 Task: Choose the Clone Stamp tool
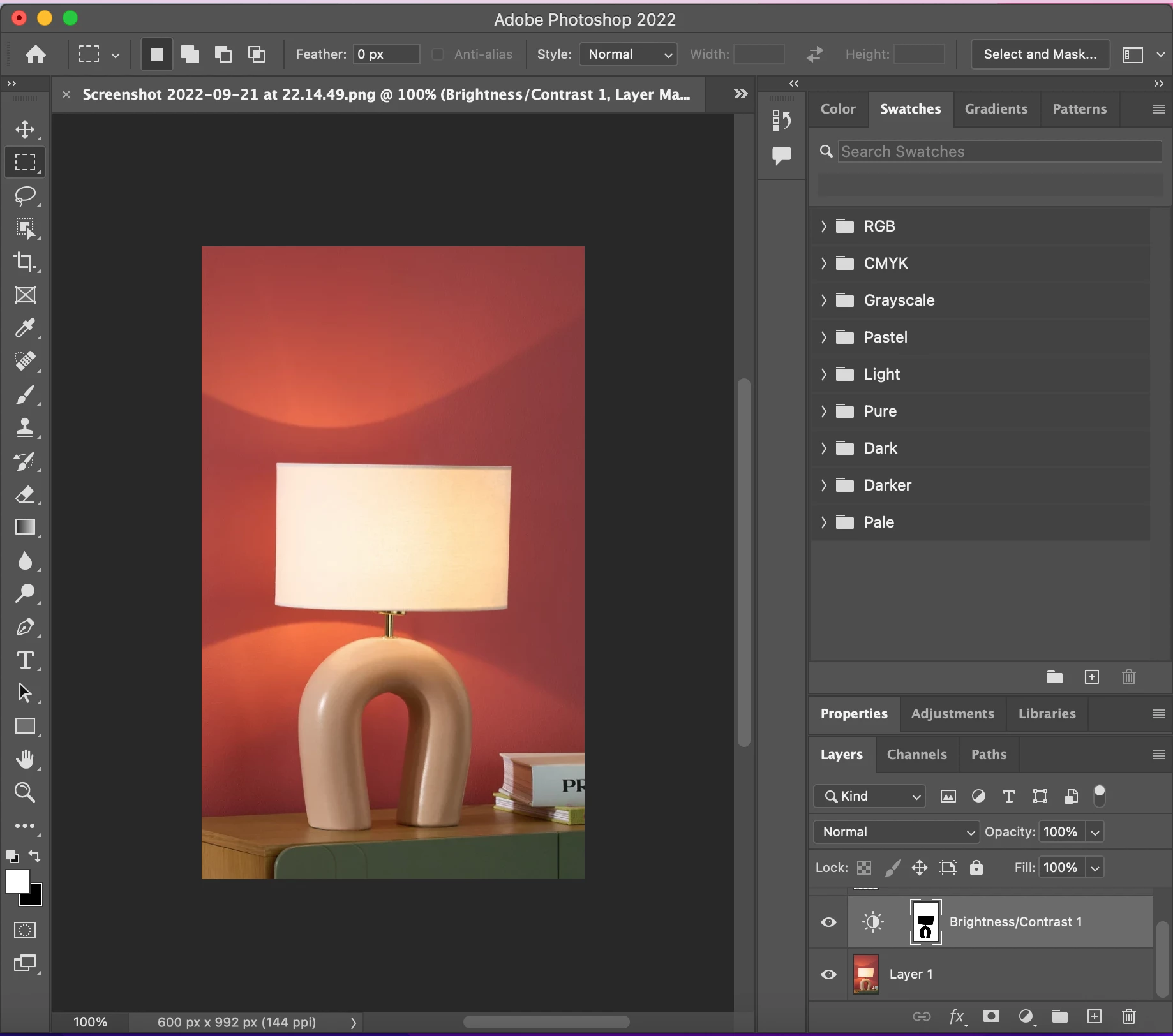point(25,427)
